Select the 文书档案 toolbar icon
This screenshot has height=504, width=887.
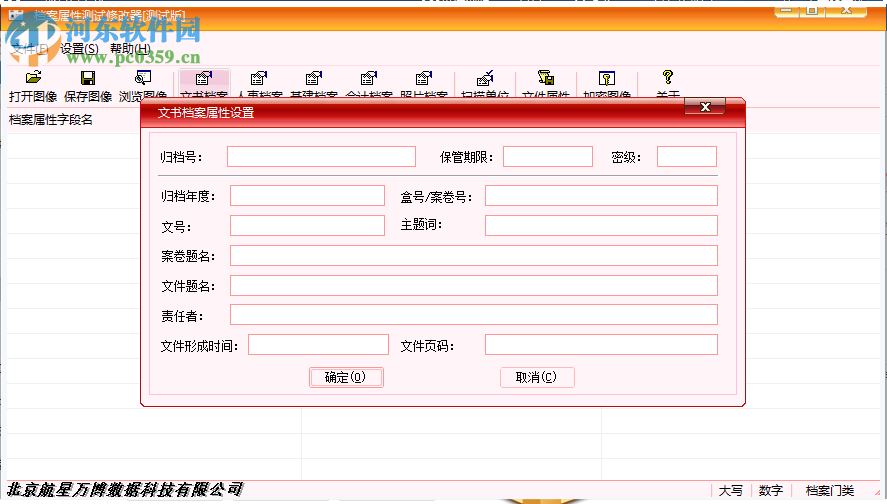[x=204, y=77]
